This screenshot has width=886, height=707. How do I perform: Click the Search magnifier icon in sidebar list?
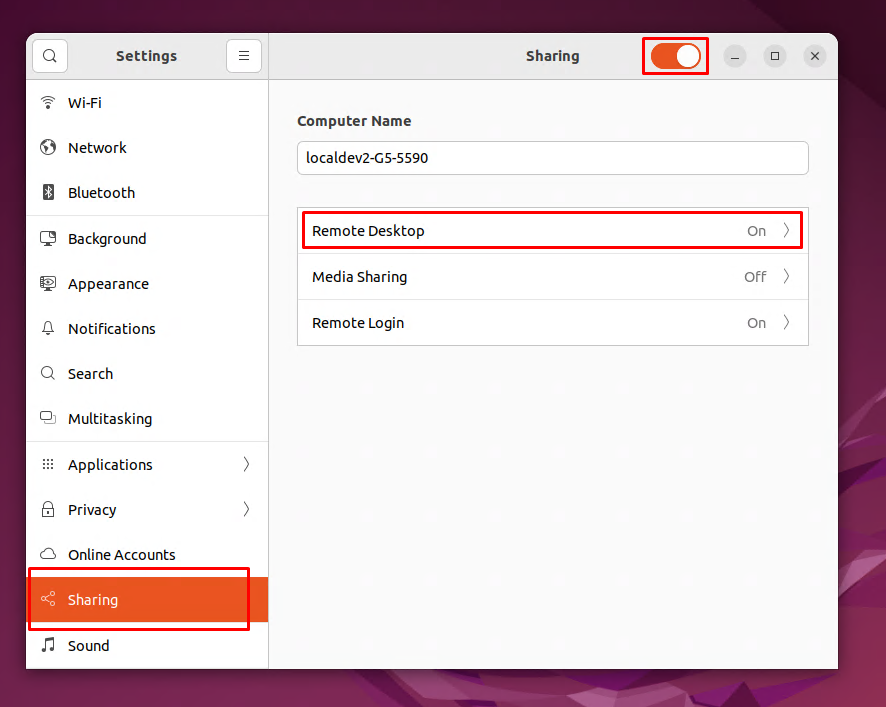[x=48, y=374]
